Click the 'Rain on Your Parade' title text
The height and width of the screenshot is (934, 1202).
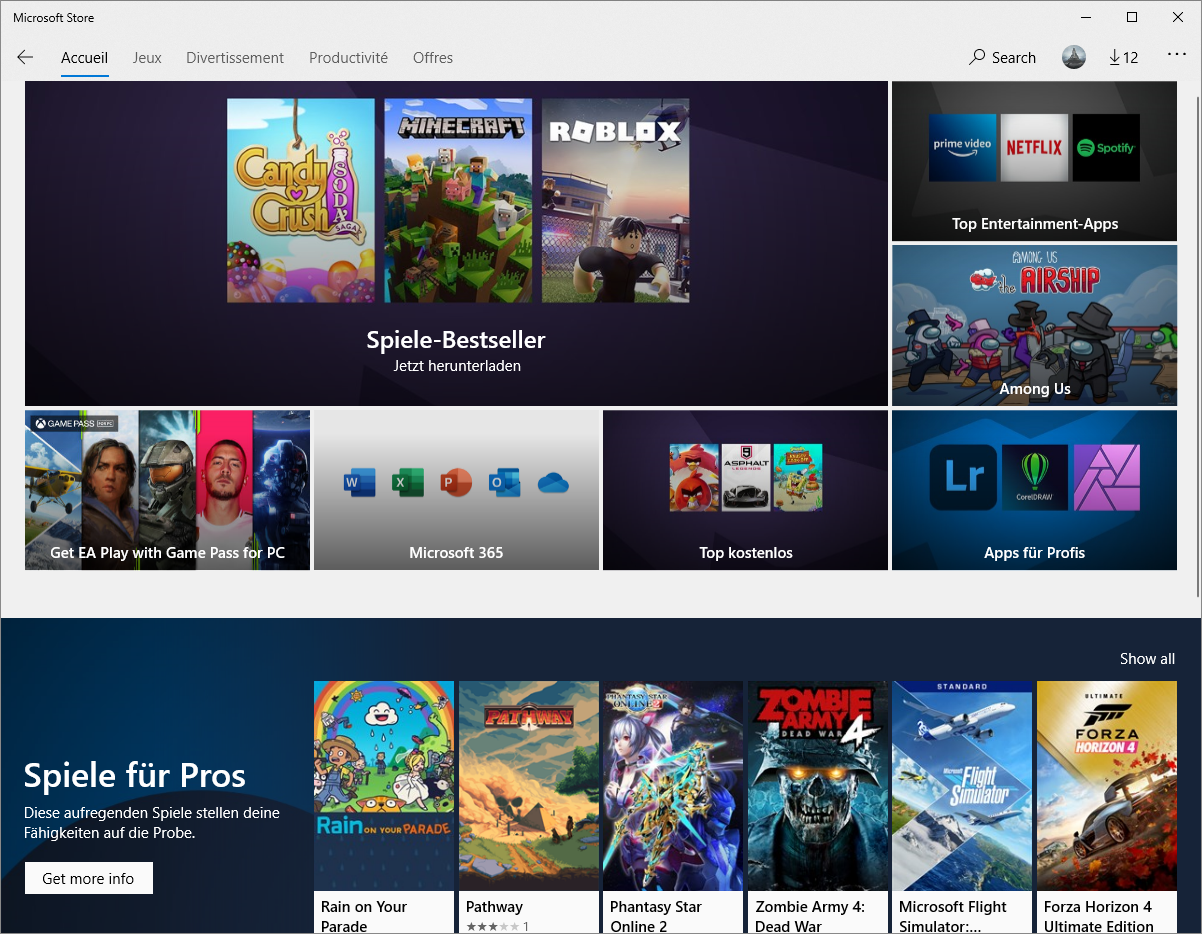pos(364,916)
